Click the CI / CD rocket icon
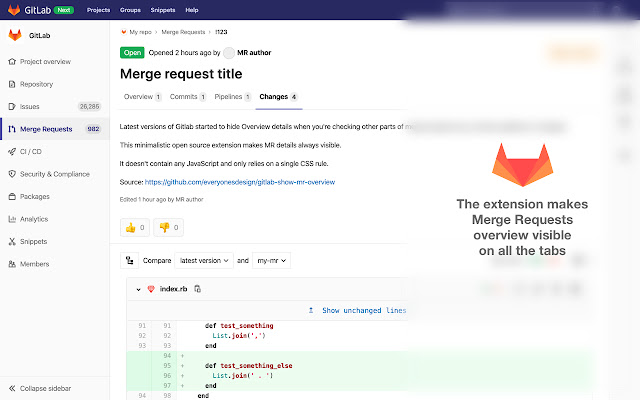 12,151
